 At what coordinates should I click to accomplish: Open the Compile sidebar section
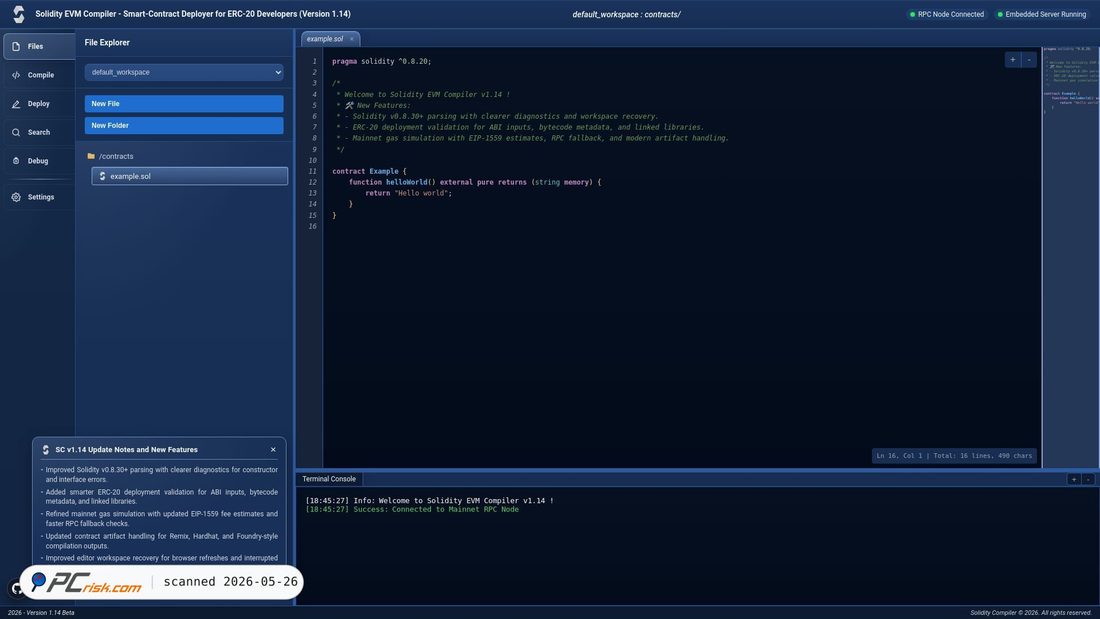[39, 75]
